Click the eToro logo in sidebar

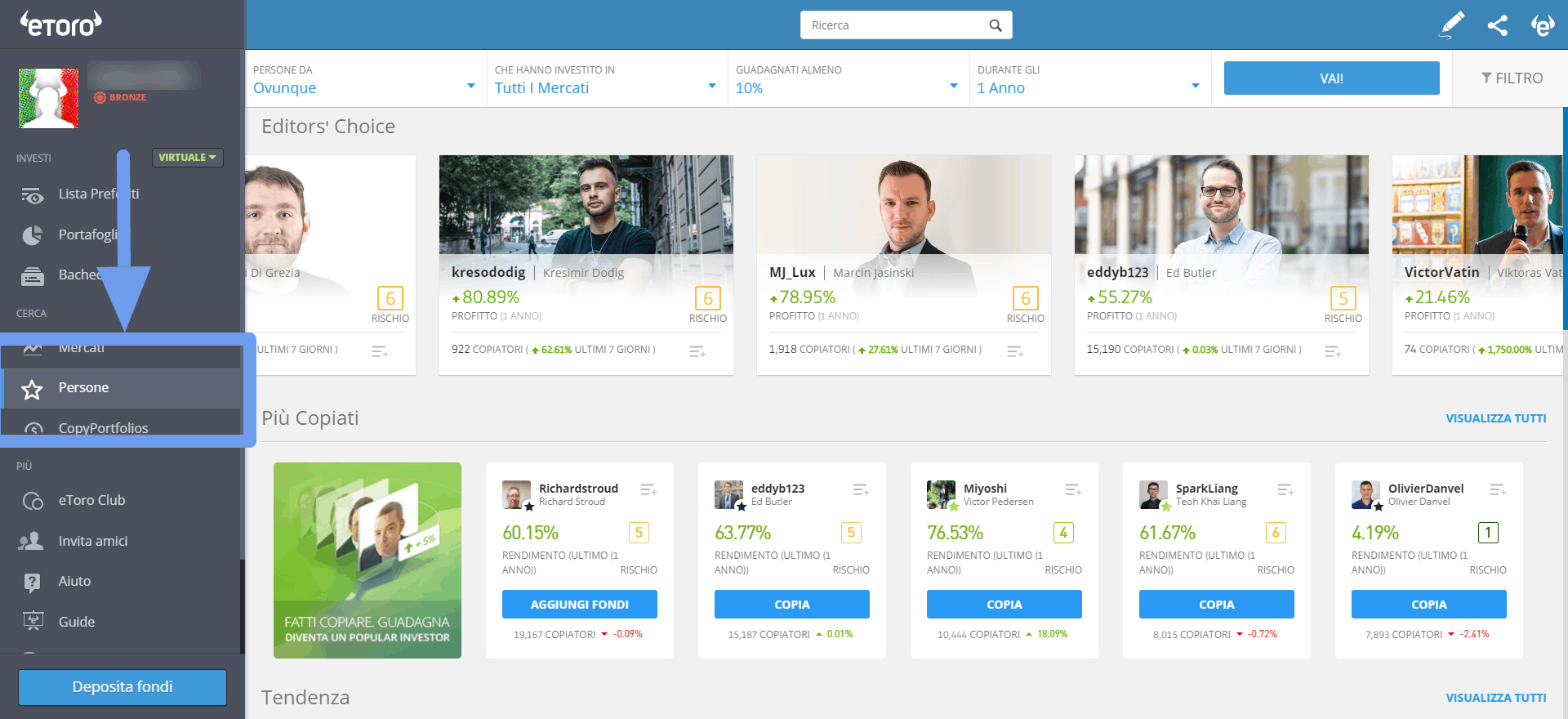[61, 24]
